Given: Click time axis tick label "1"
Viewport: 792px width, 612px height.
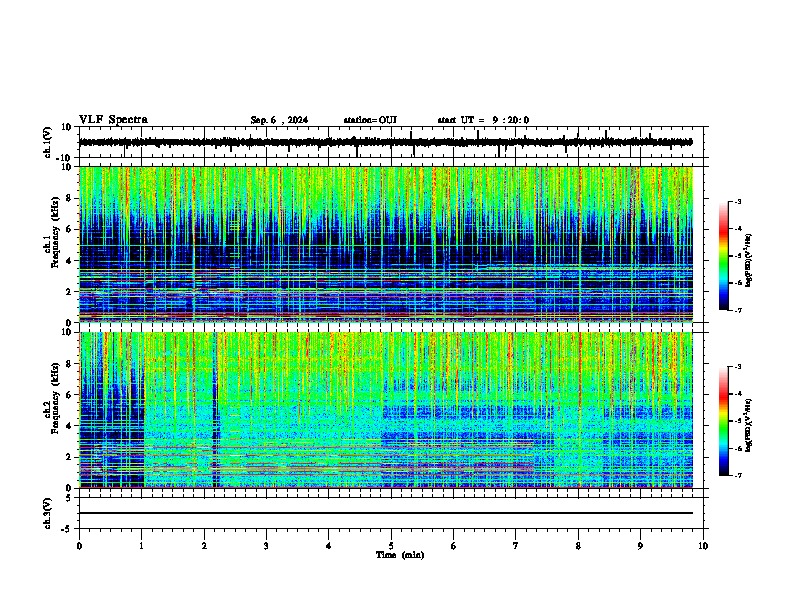Looking at the screenshot, I should 142,546.
